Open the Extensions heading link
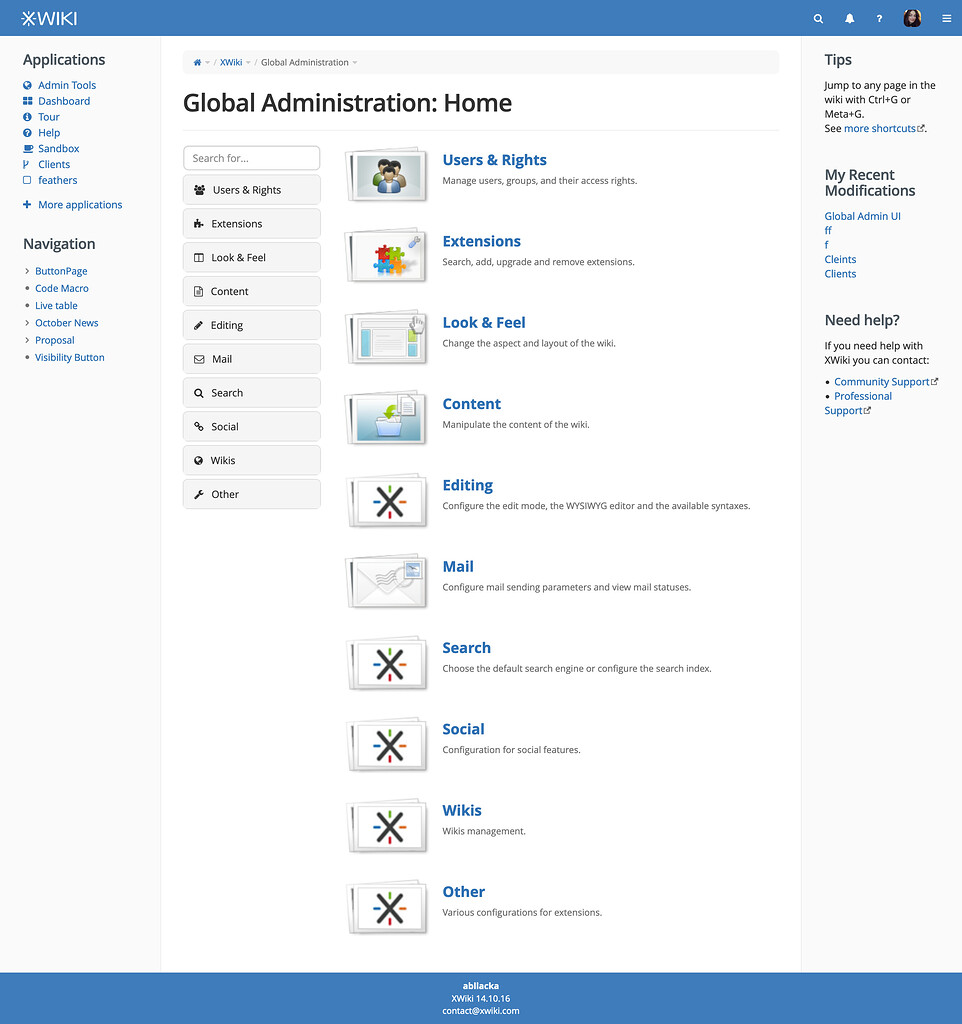Screen dimensions: 962x1024 pyautogui.click(x=481, y=241)
